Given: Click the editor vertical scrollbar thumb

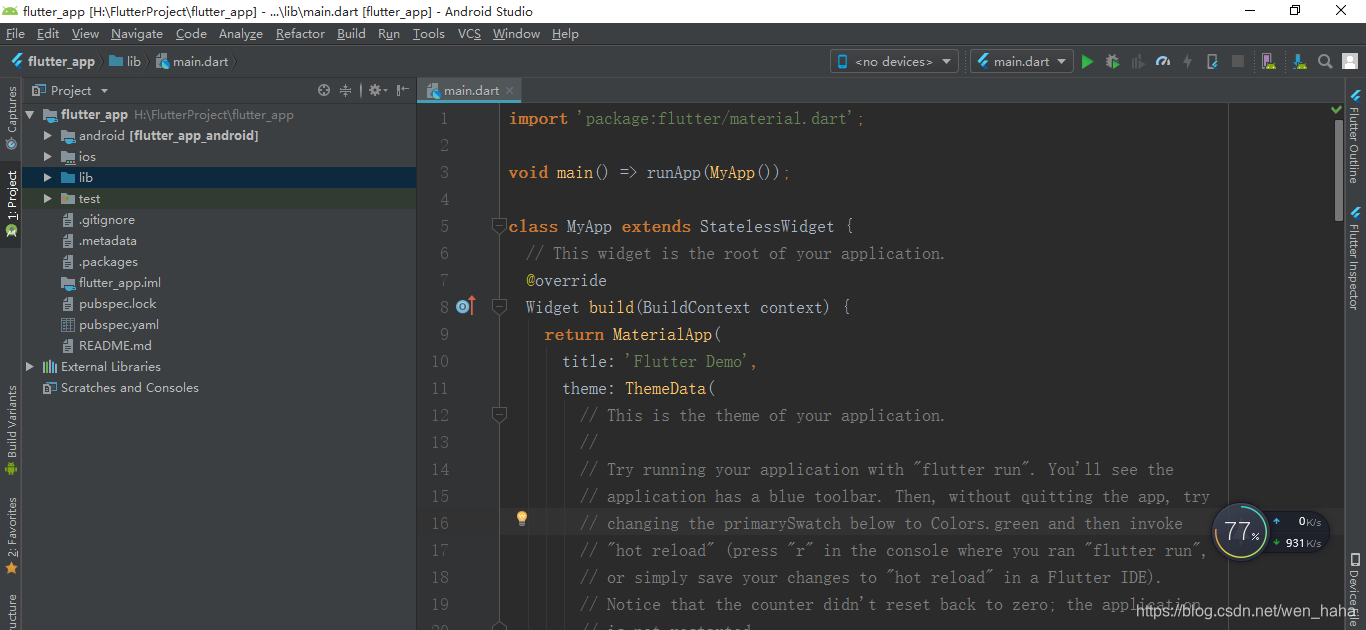Looking at the screenshot, I should click(x=1339, y=170).
